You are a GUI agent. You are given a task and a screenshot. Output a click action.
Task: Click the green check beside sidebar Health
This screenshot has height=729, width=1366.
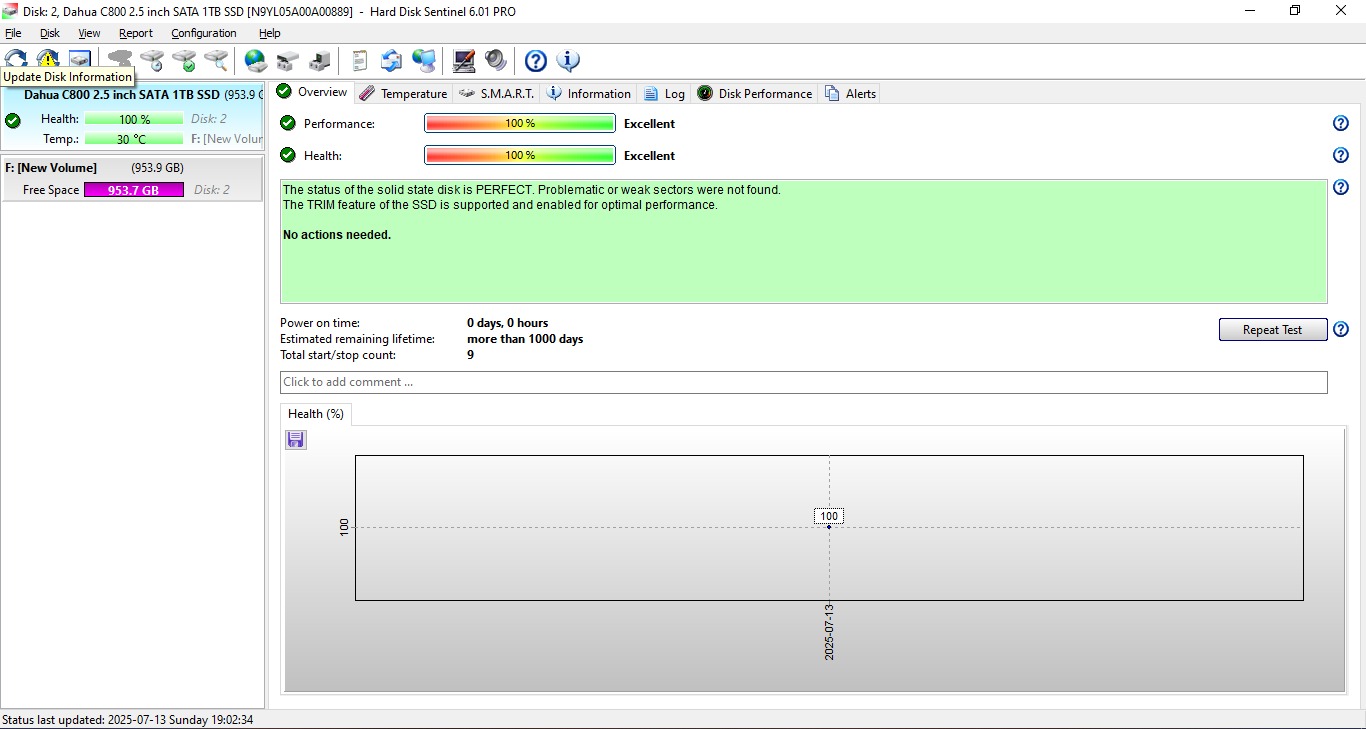pos(13,121)
